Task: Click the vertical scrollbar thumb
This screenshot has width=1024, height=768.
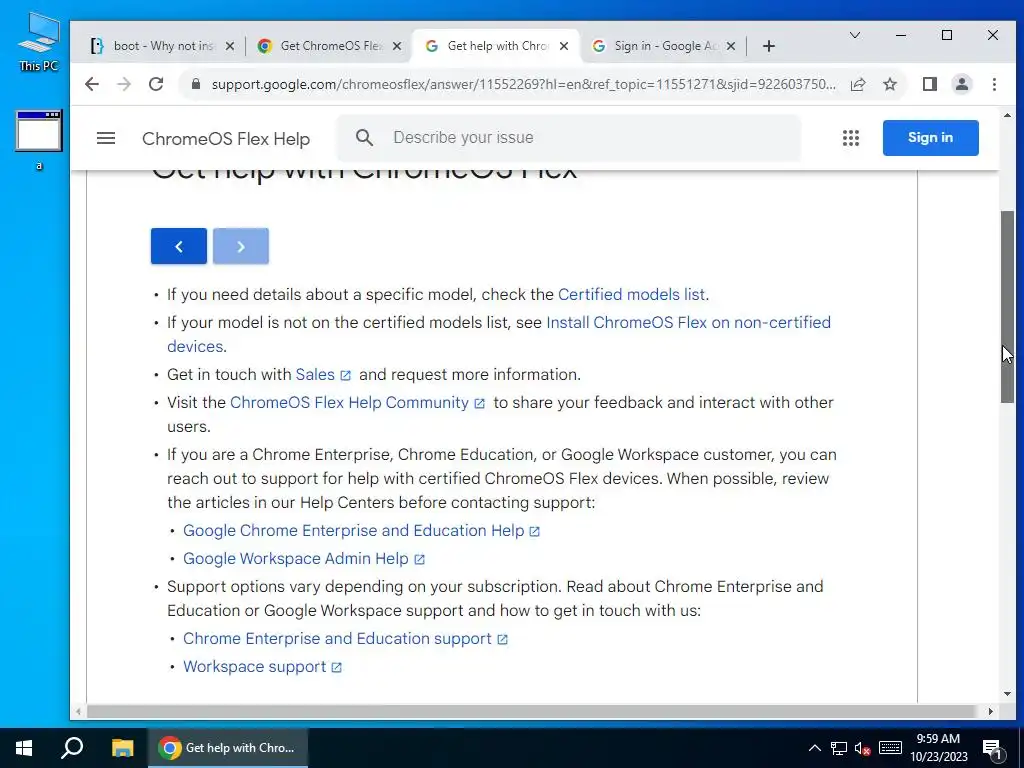Action: (1007, 307)
